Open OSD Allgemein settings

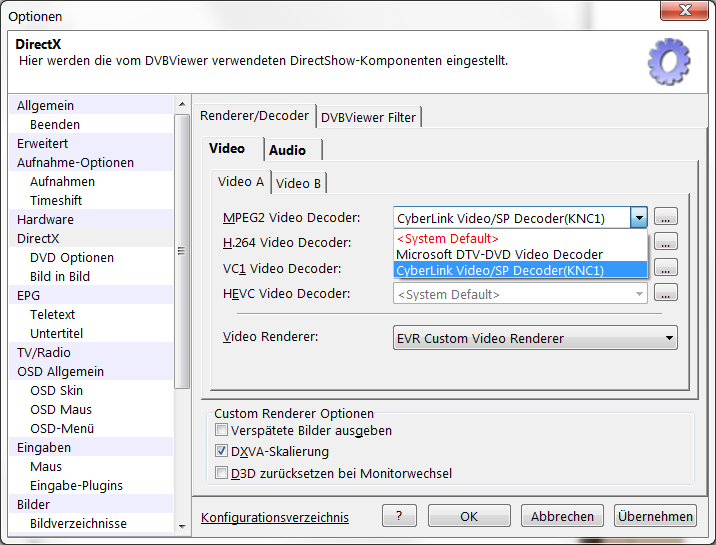91,372
